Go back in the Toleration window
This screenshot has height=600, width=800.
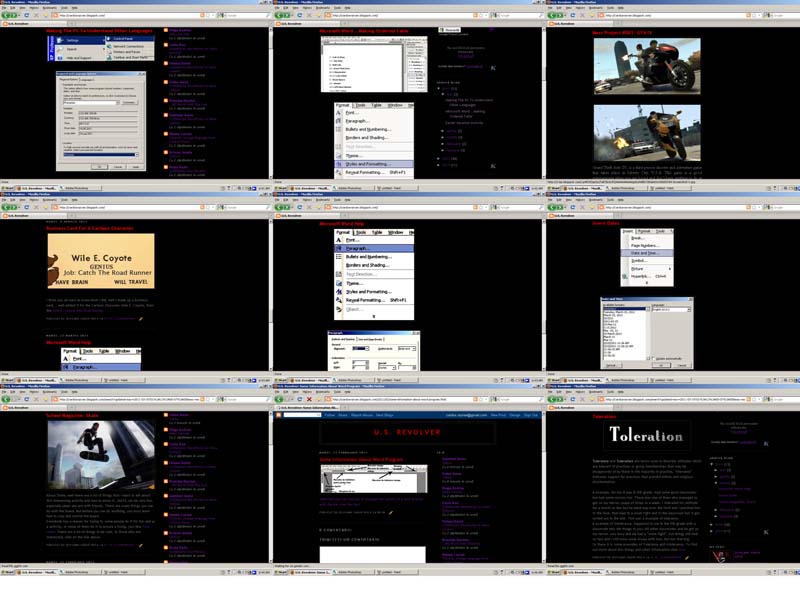point(553,399)
